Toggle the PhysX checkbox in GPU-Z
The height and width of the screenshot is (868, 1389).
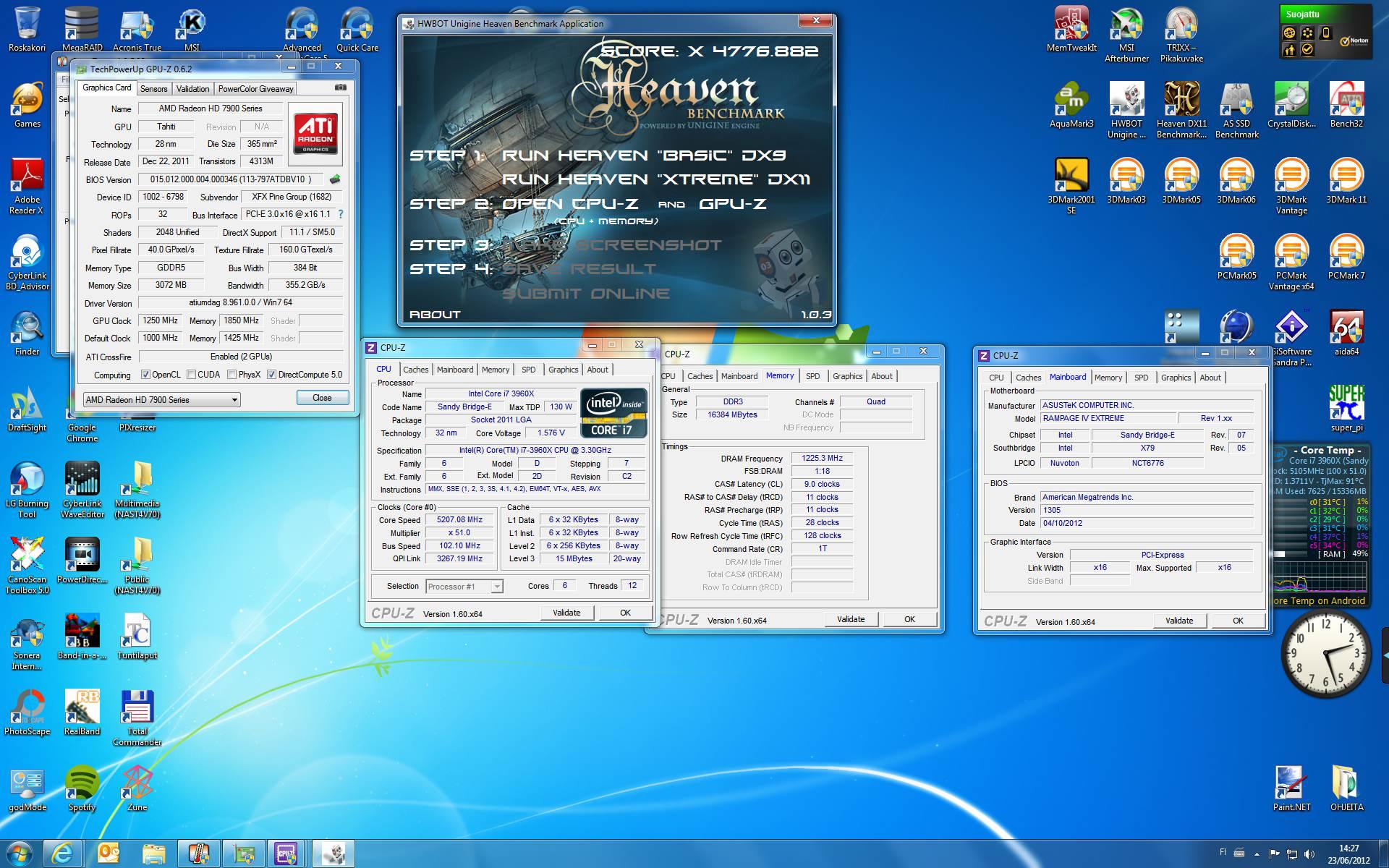point(231,375)
